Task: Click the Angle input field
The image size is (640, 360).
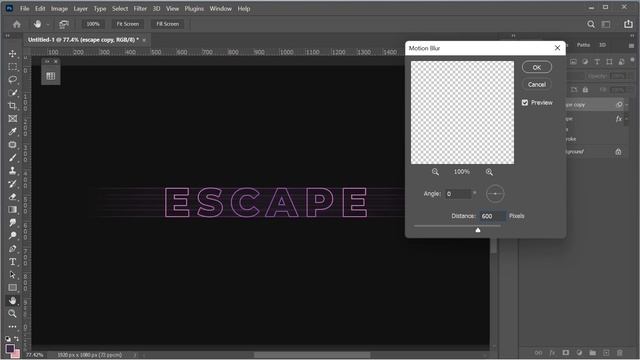Action: tap(458, 194)
